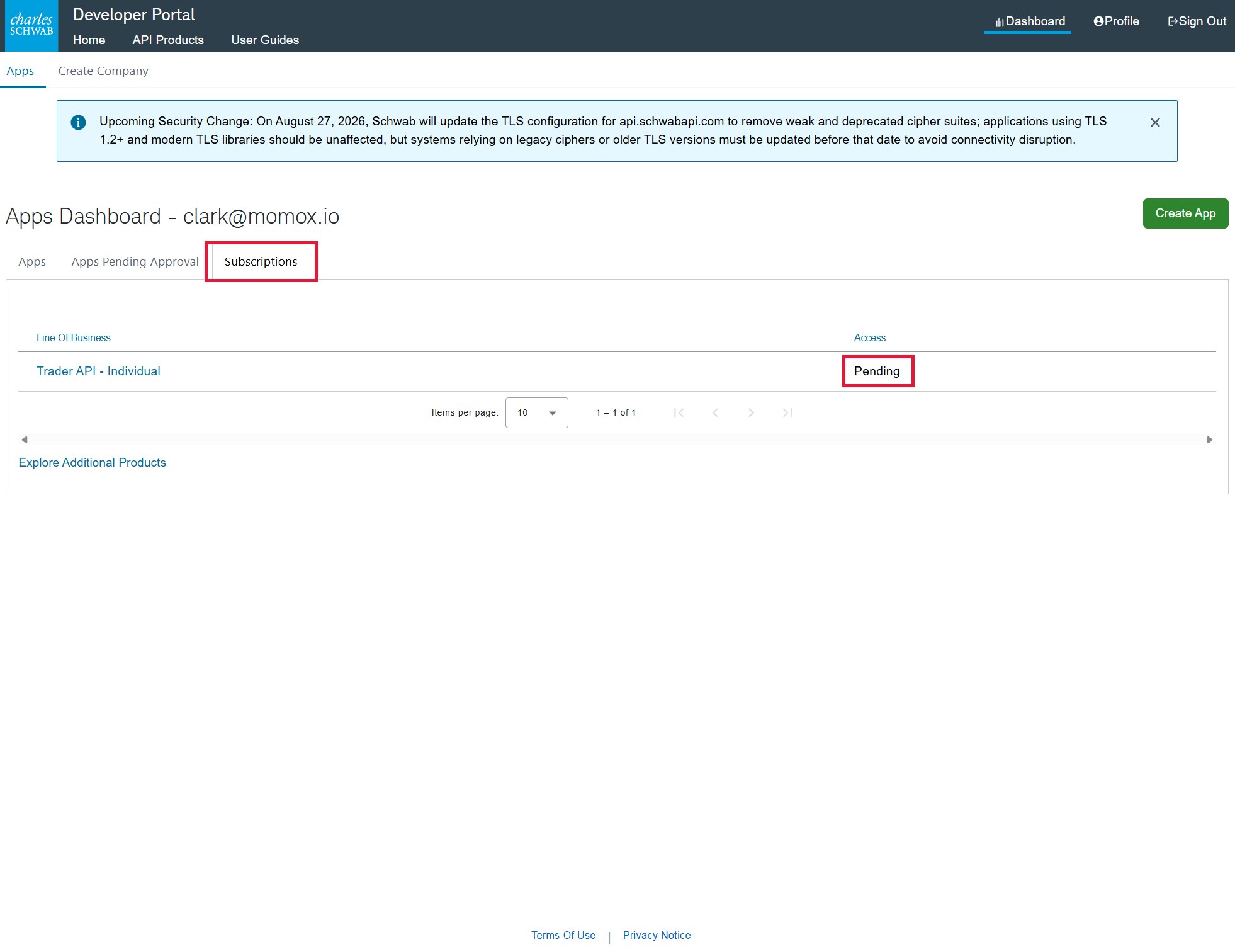
Task: Sign Out of the portal
Action: [x=1197, y=21]
